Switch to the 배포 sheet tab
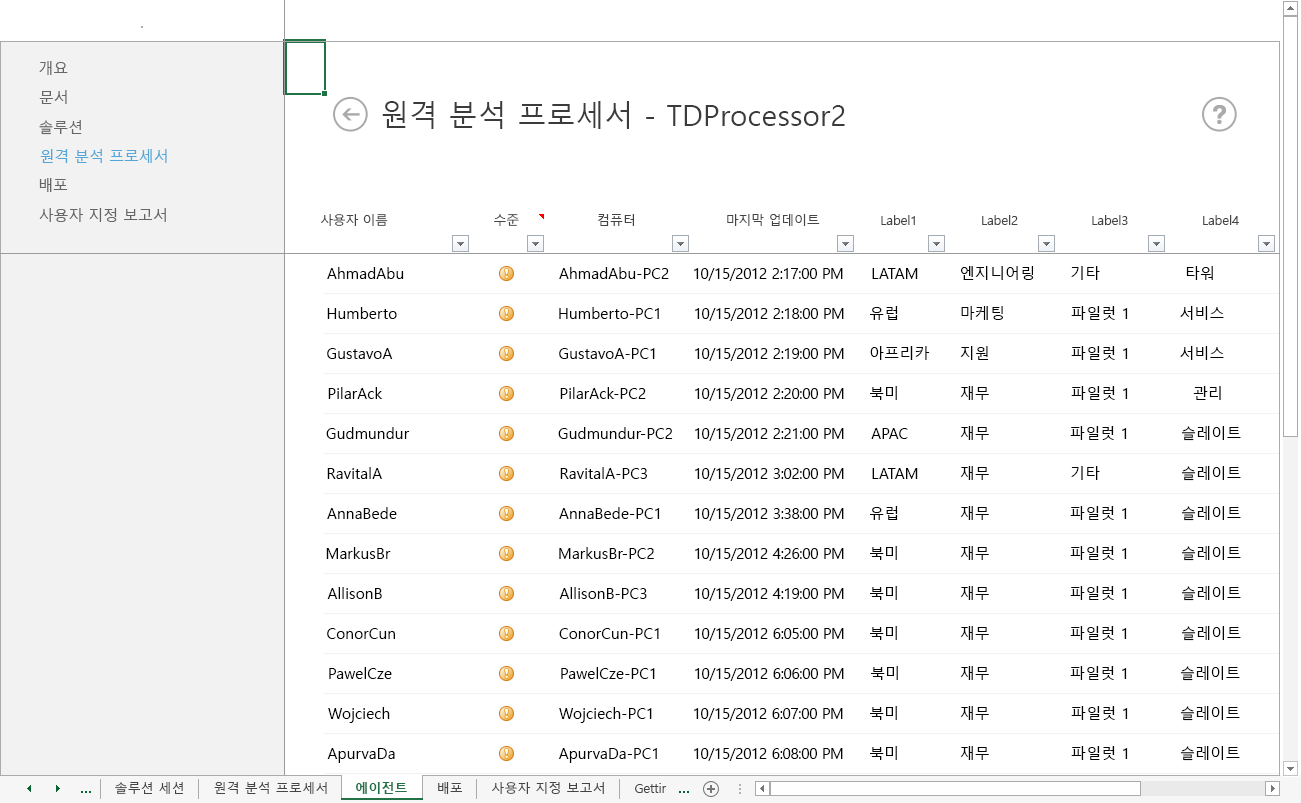Screen dimensions: 1301x803 click(450, 788)
